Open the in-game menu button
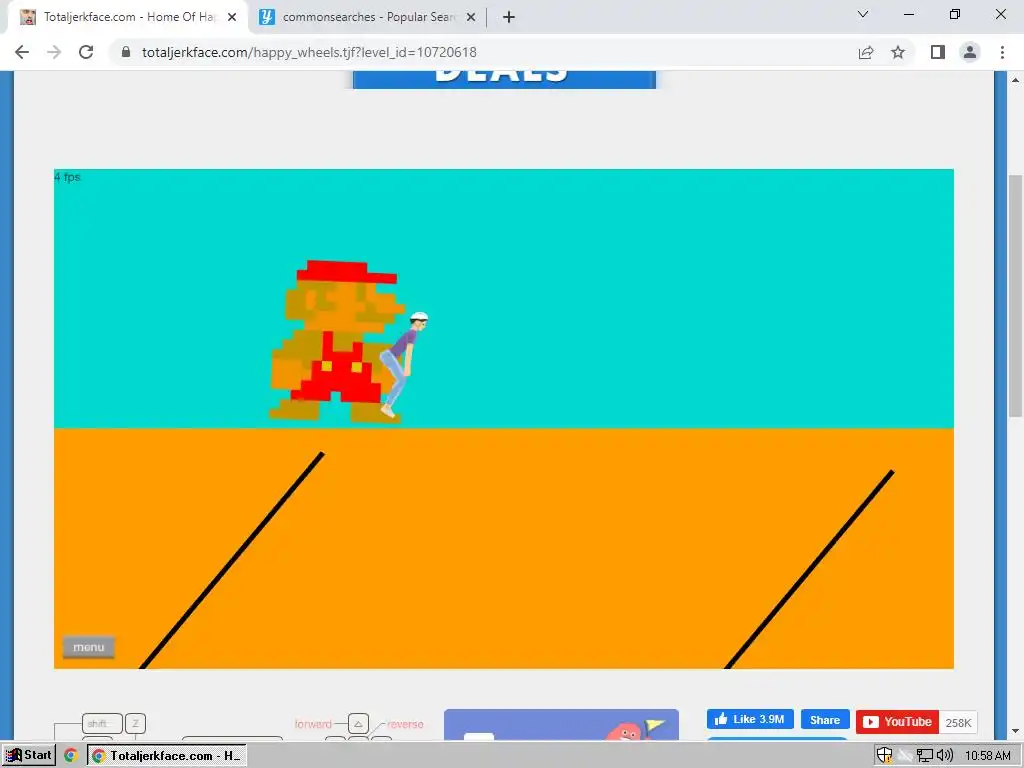1024x768 pixels. point(89,647)
